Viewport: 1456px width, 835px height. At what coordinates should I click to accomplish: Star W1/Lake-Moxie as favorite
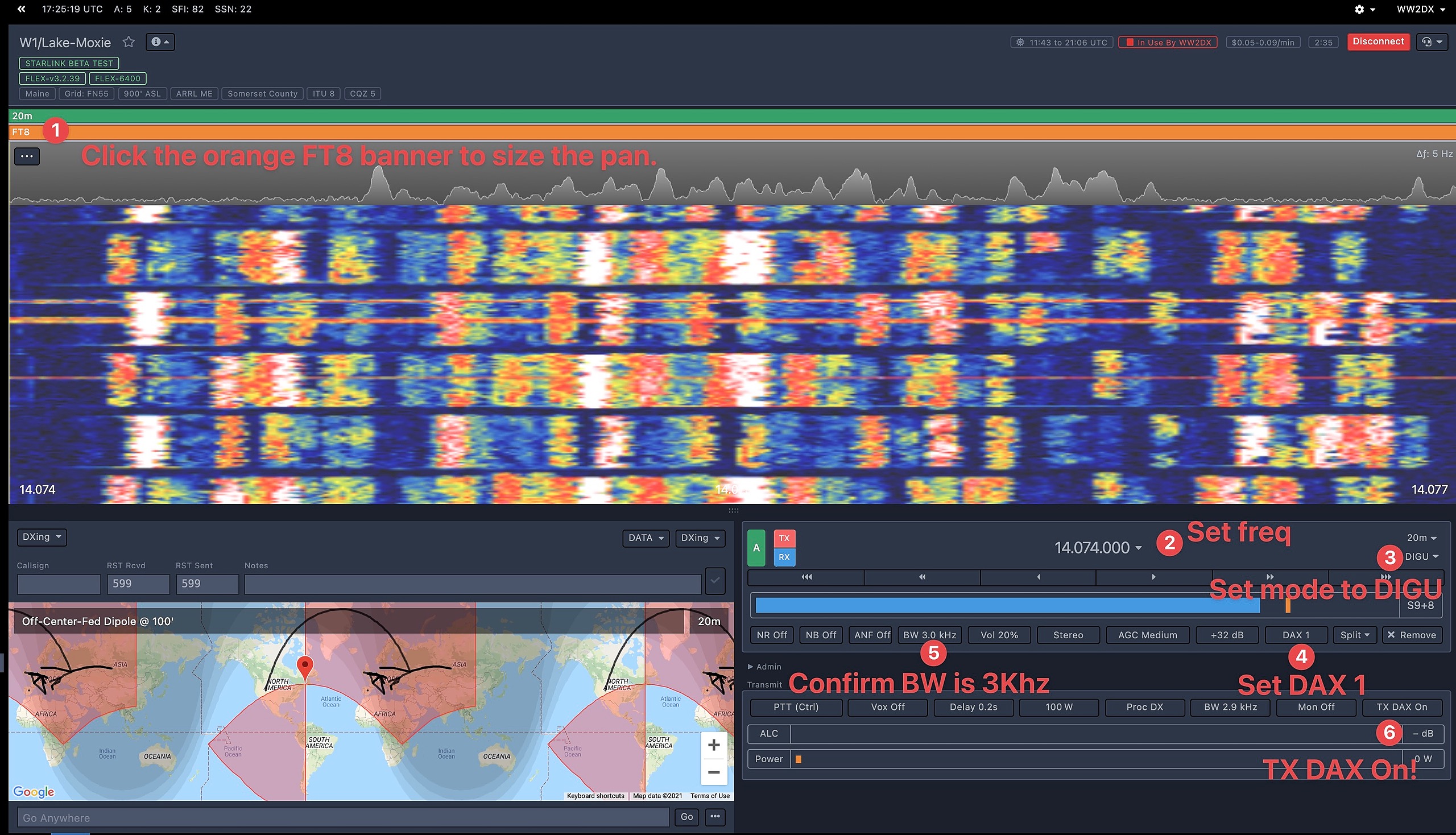129,42
